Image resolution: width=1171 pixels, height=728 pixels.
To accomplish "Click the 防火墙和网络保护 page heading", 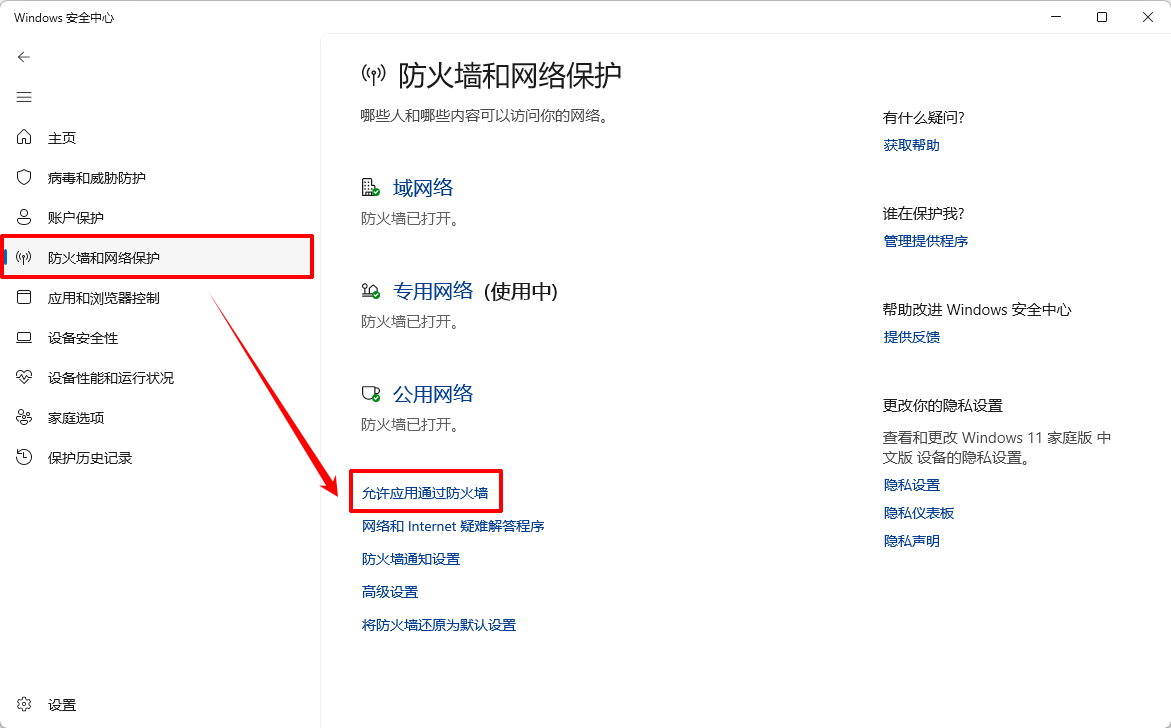I will click(x=509, y=75).
